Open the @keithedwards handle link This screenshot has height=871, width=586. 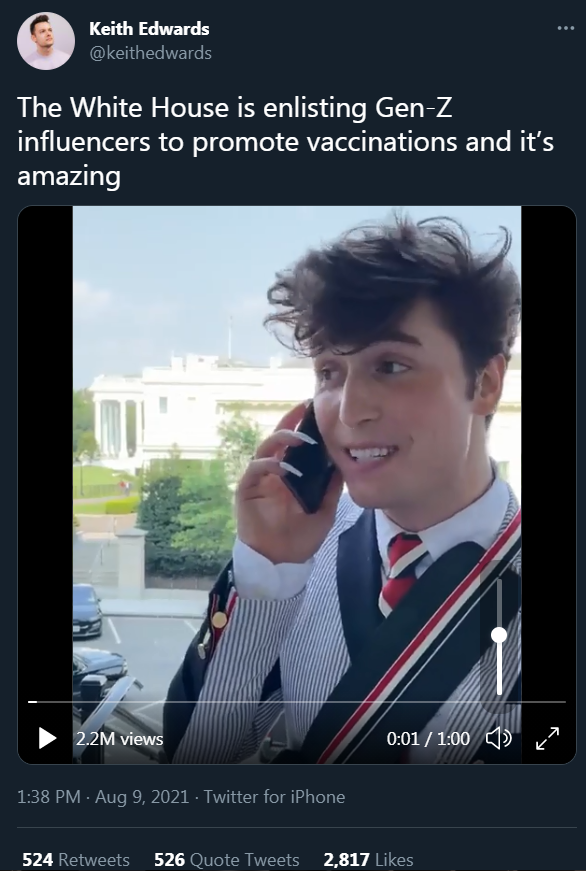[150, 53]
